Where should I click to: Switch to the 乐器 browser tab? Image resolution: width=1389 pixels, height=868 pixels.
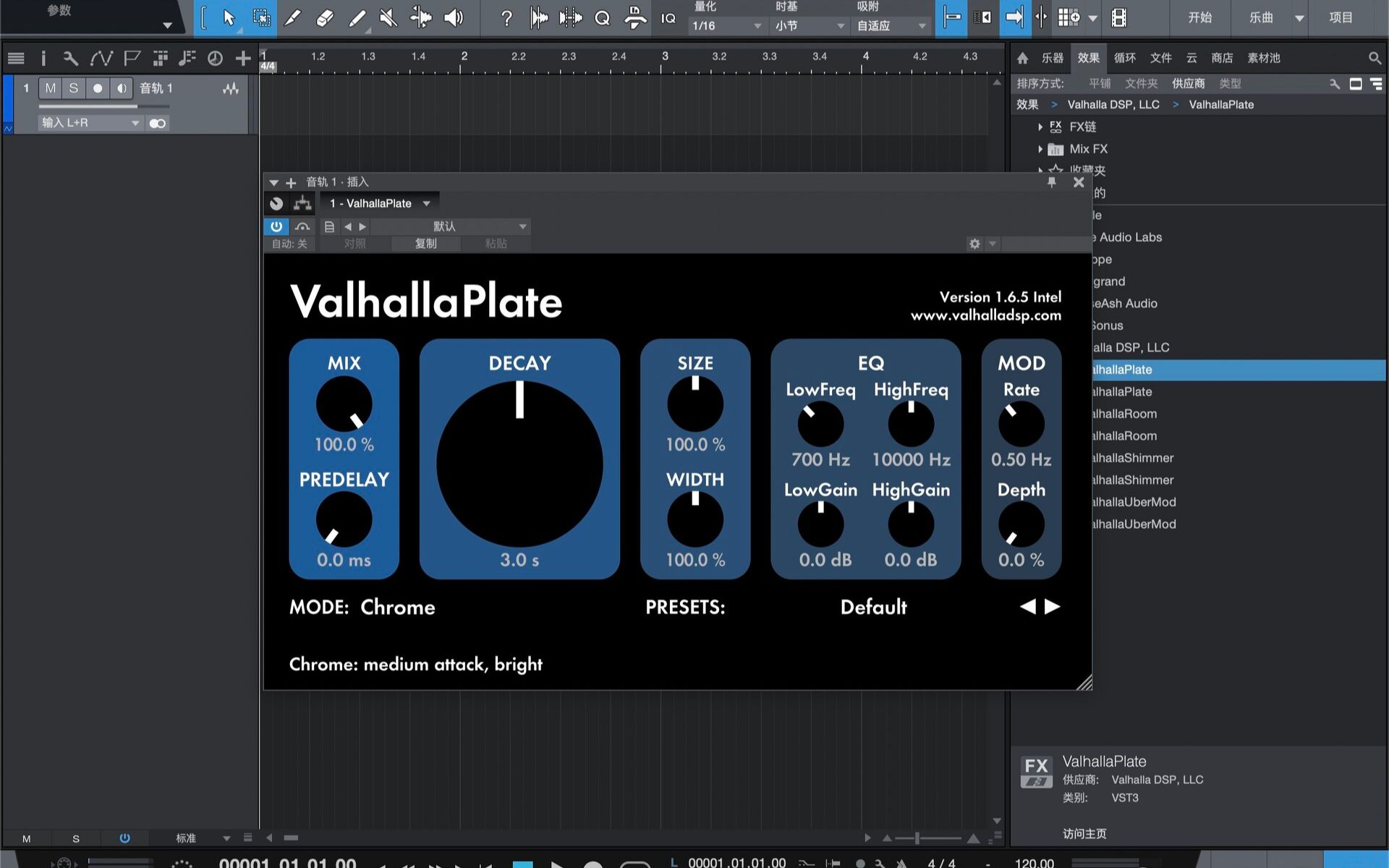pos(1052,58)
